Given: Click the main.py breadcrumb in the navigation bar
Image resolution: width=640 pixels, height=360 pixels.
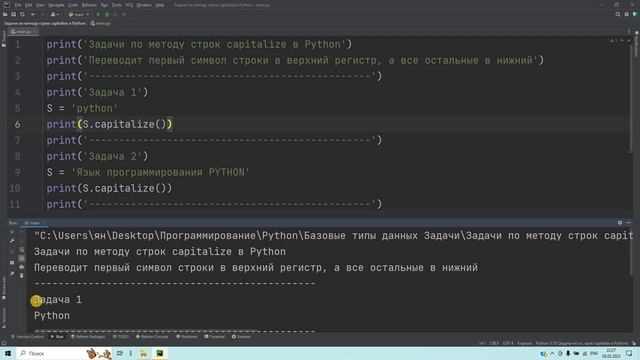Looking at the screenshot, I should point(101,23).
